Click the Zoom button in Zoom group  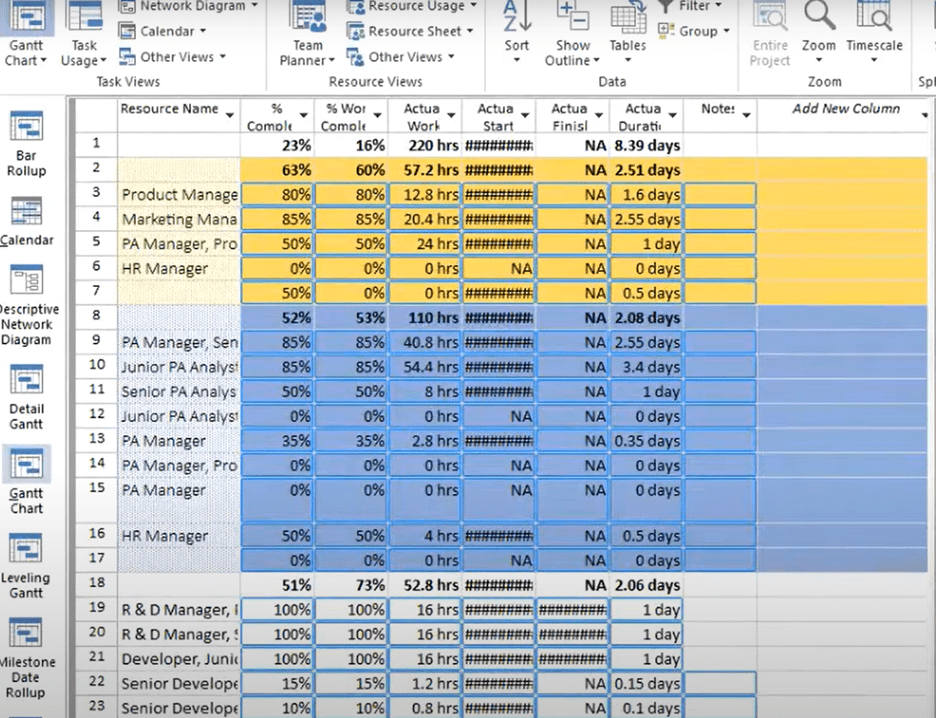(819, 35)
